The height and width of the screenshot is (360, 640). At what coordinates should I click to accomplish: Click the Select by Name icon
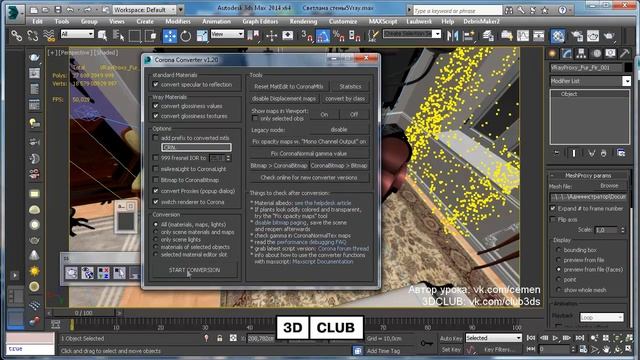[x=118, y=36]
